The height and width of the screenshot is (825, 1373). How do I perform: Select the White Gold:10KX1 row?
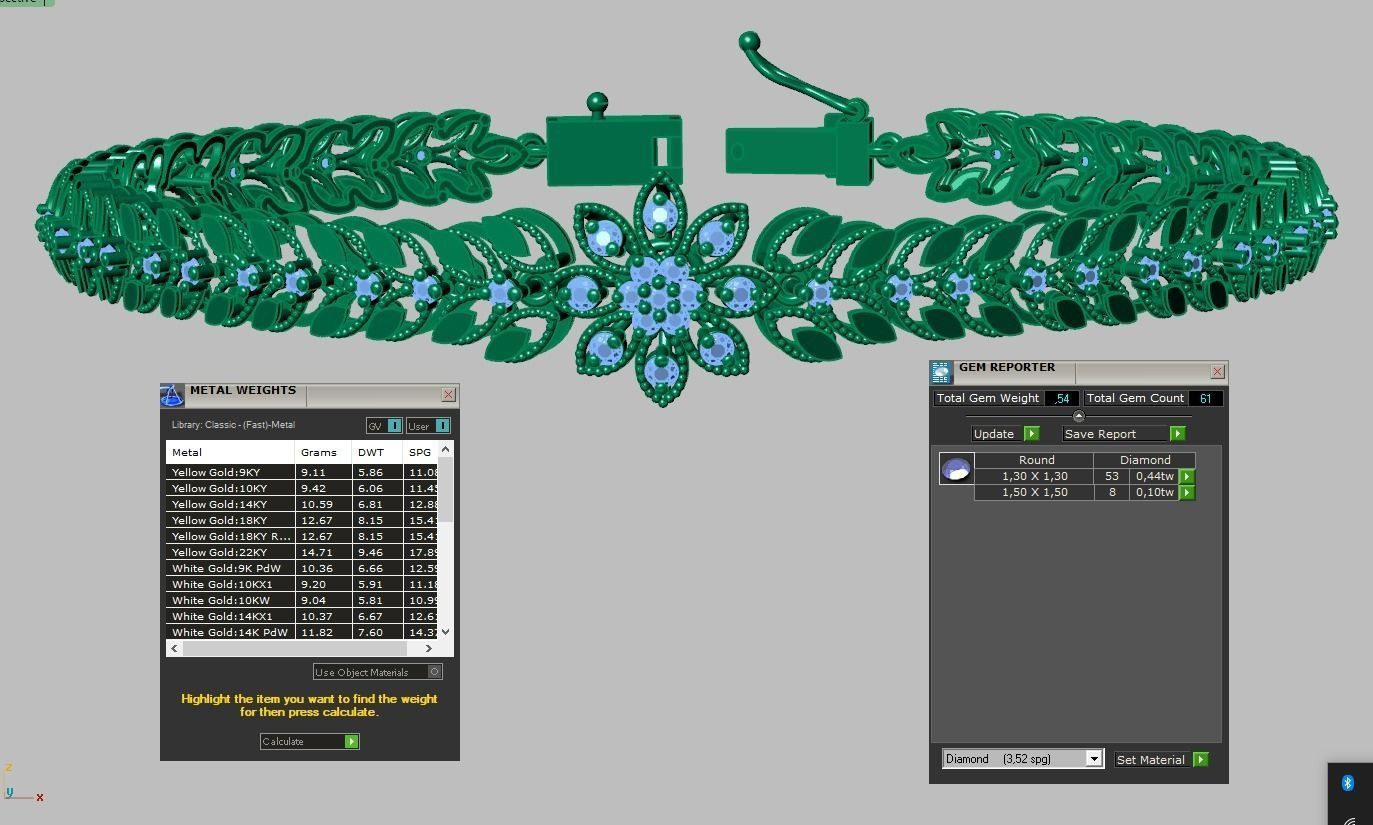(x=302, y=584)
